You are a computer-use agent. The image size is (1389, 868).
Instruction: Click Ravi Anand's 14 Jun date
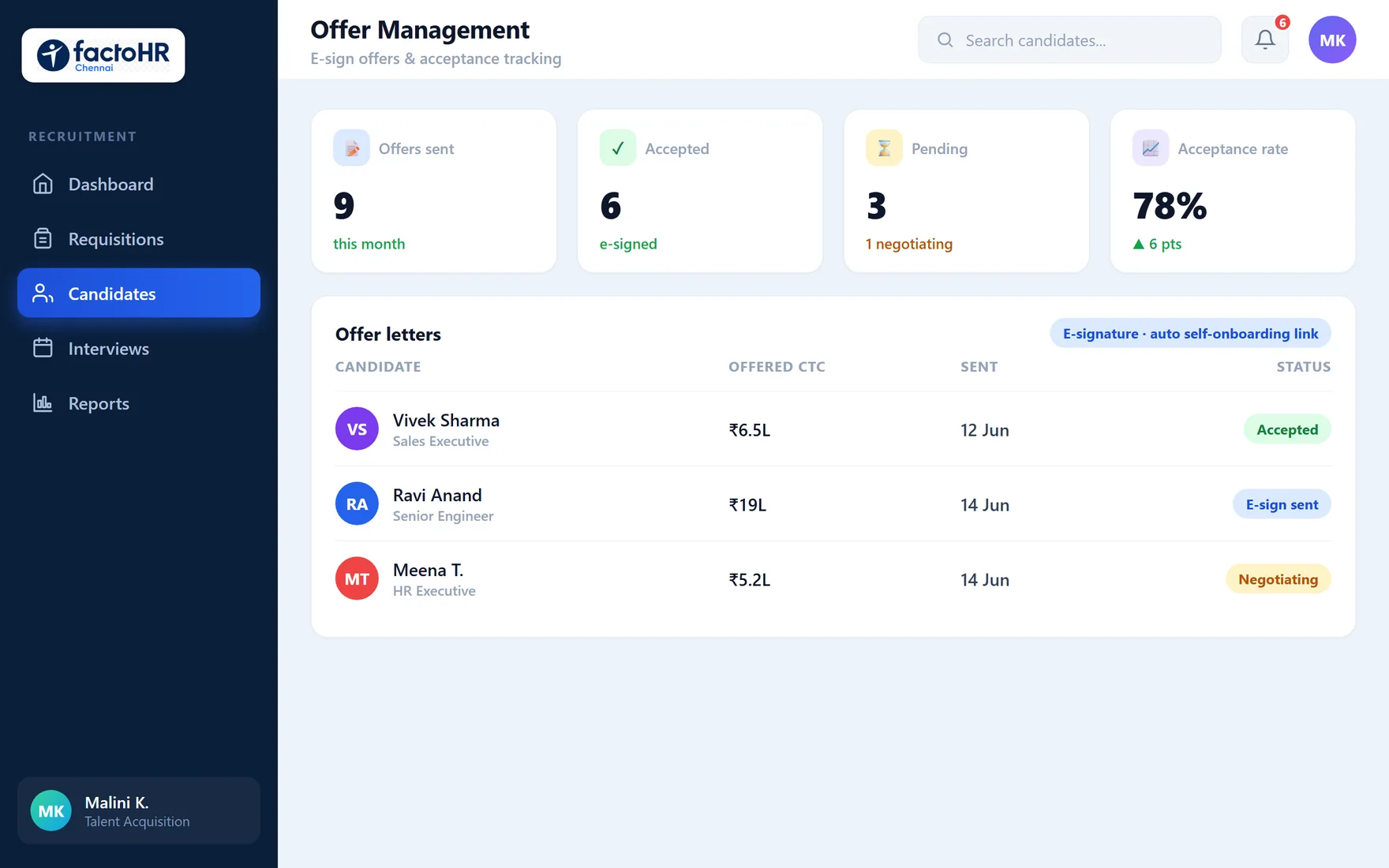984,505
